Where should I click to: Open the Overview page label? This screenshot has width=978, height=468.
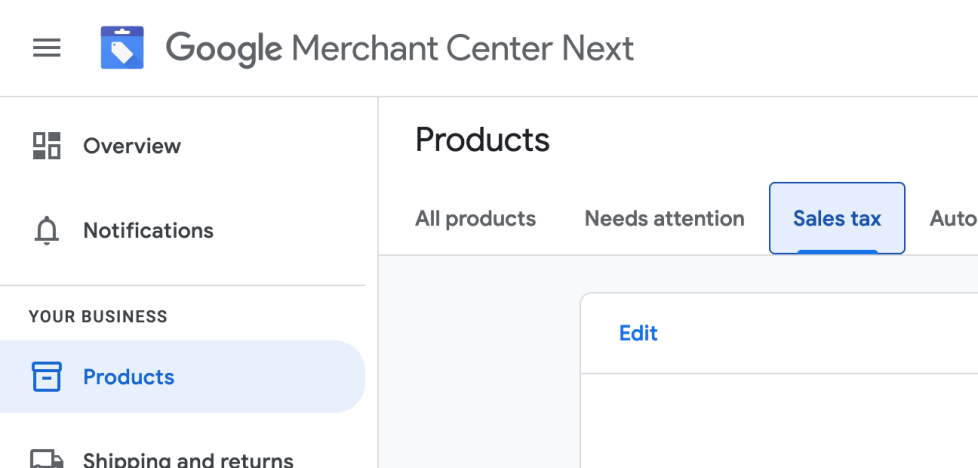132,146
